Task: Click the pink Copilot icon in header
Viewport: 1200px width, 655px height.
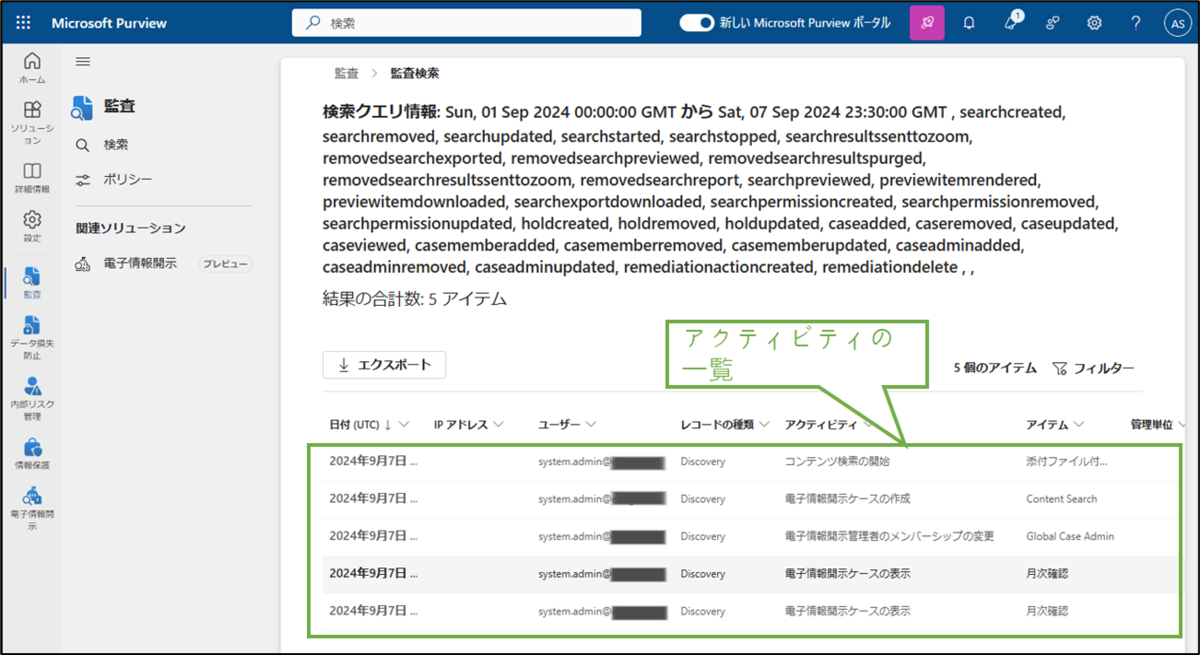Action: click(x=927, y=22)
